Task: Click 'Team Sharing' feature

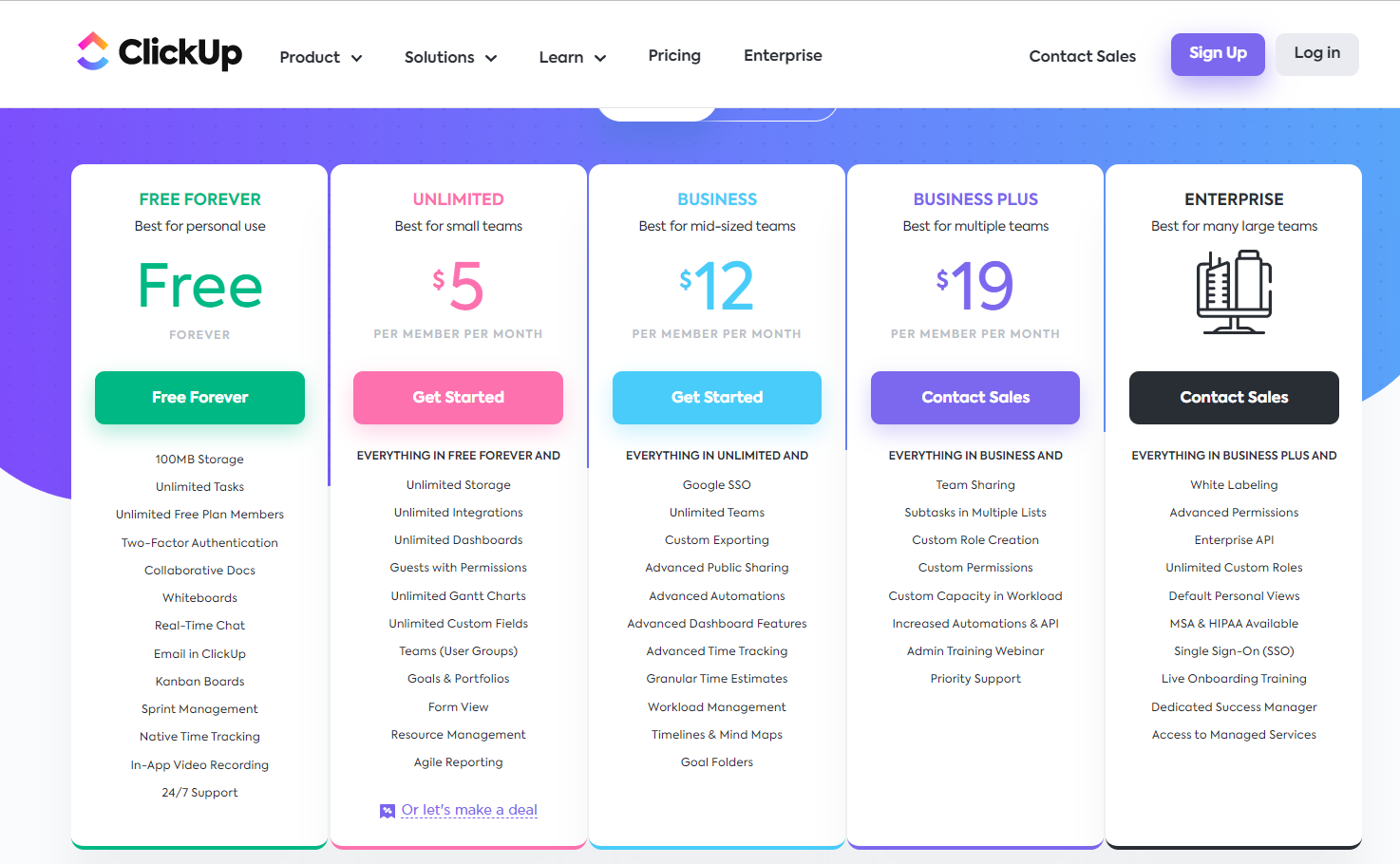Action: pos(975,485)
